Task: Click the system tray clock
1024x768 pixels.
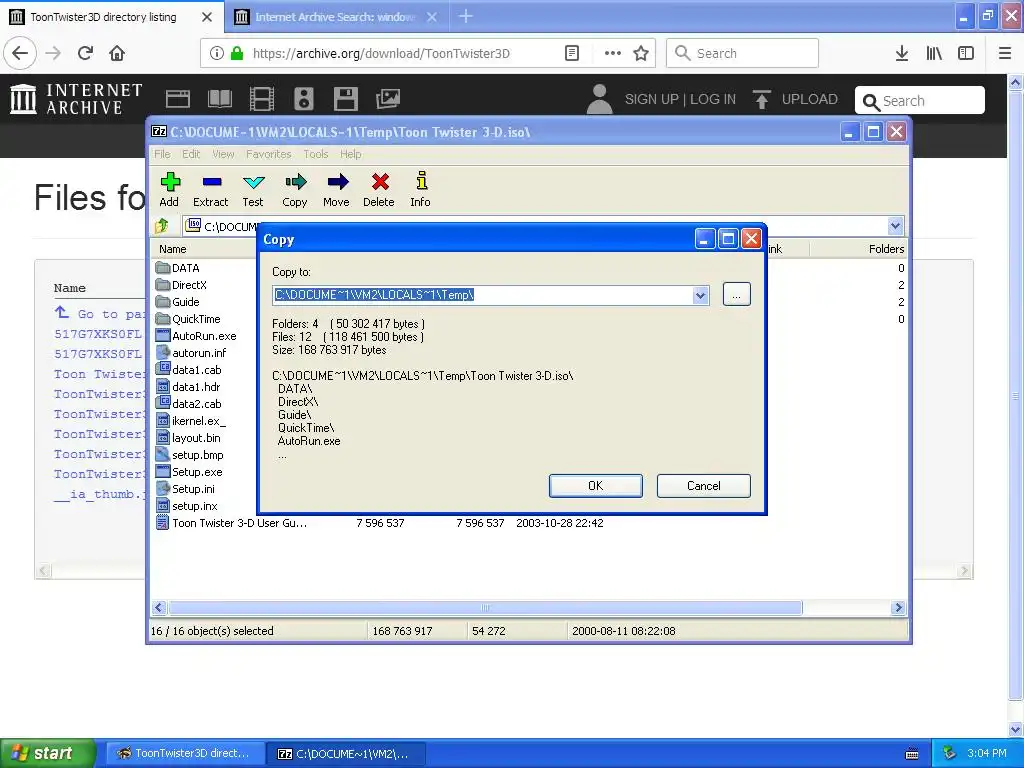Action: click(986, 753)
